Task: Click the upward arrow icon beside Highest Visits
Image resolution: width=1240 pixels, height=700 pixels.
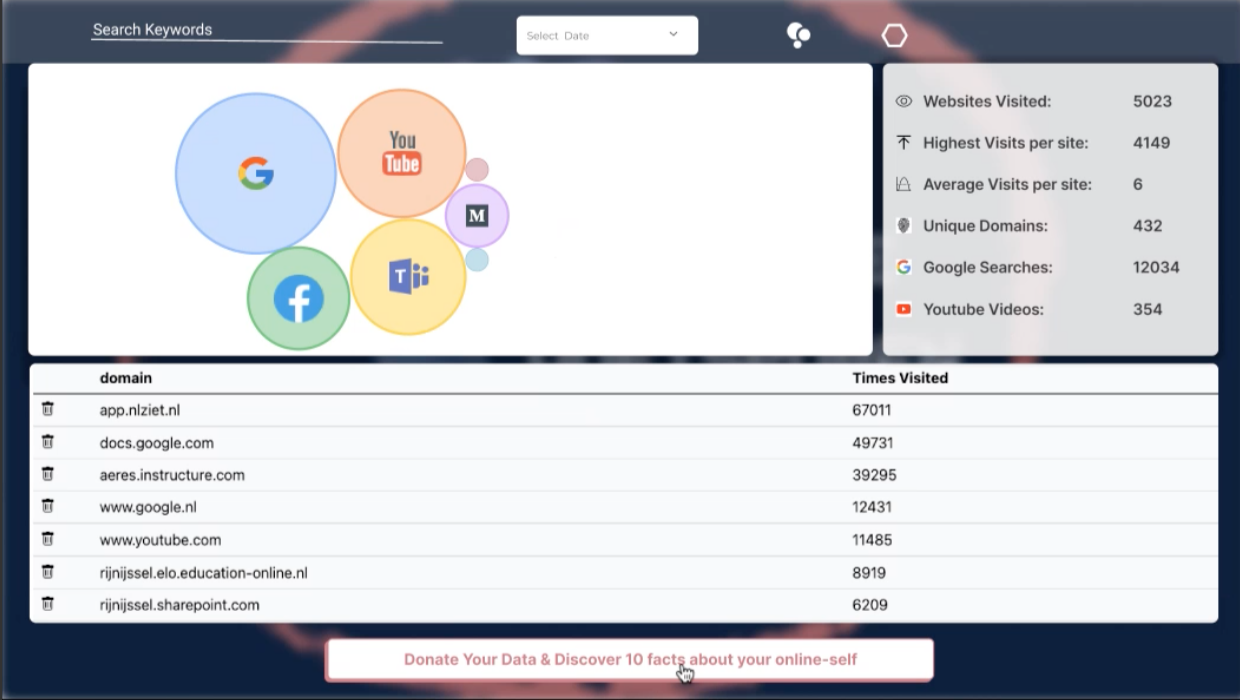Action: (904, 143)
